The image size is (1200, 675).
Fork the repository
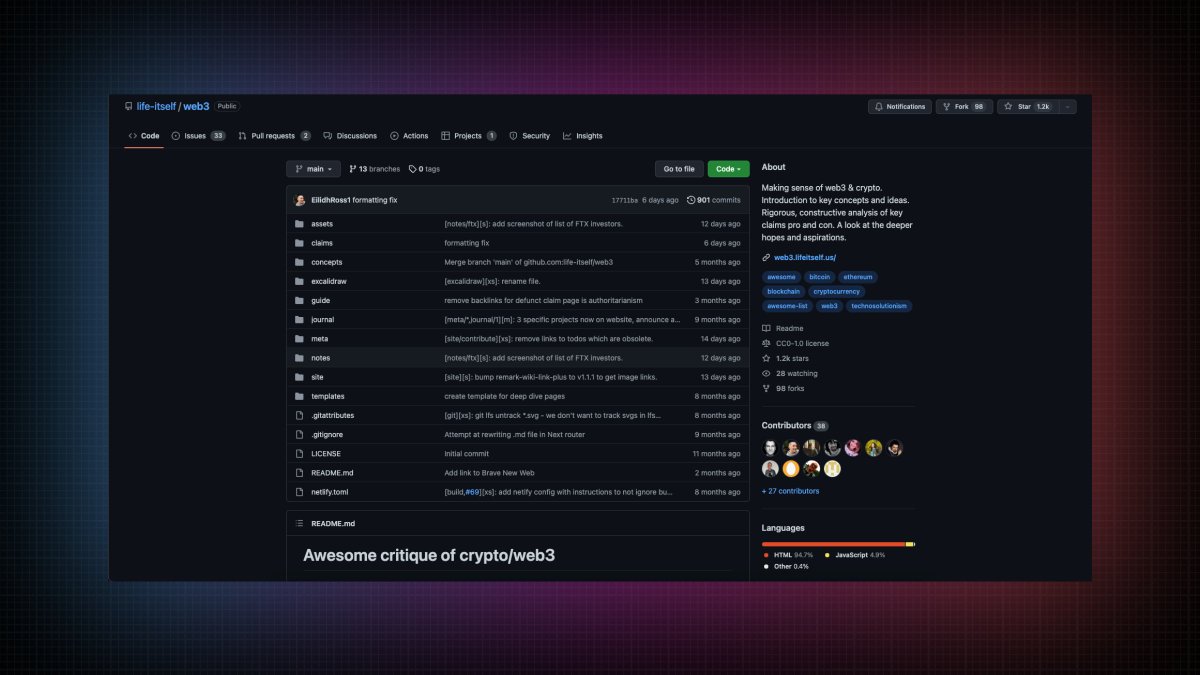965,107
